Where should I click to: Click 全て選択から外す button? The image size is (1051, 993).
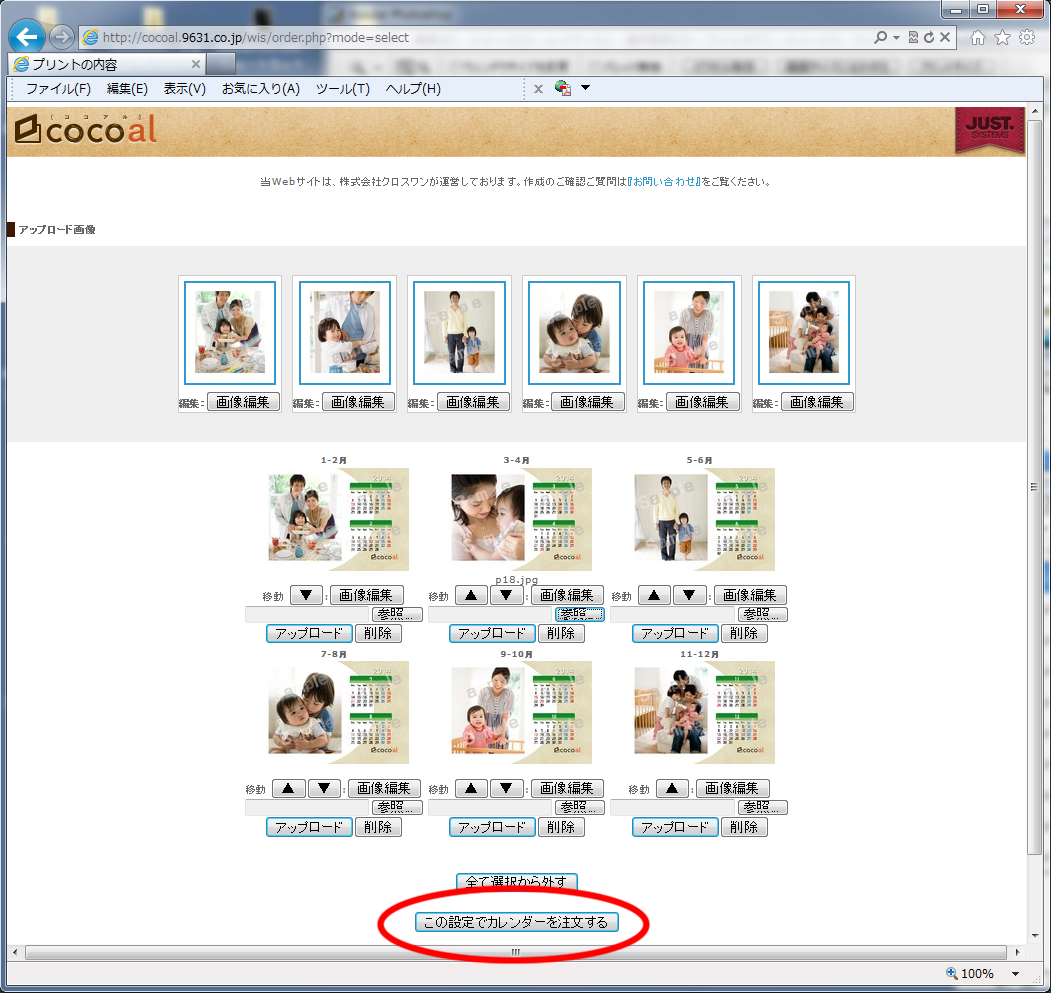tap(516, 881)
